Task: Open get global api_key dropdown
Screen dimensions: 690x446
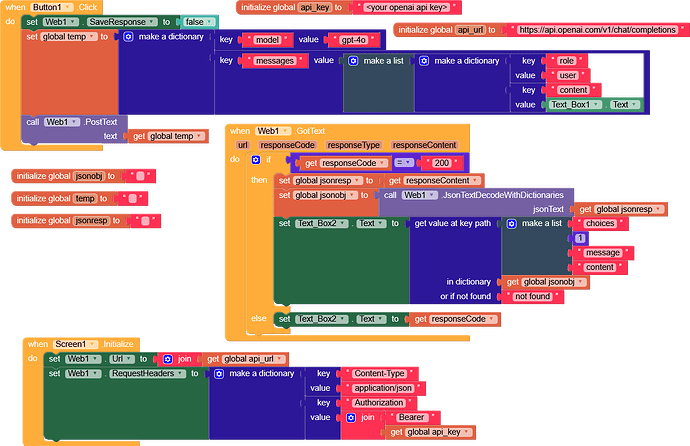Action: pos(438,432)
